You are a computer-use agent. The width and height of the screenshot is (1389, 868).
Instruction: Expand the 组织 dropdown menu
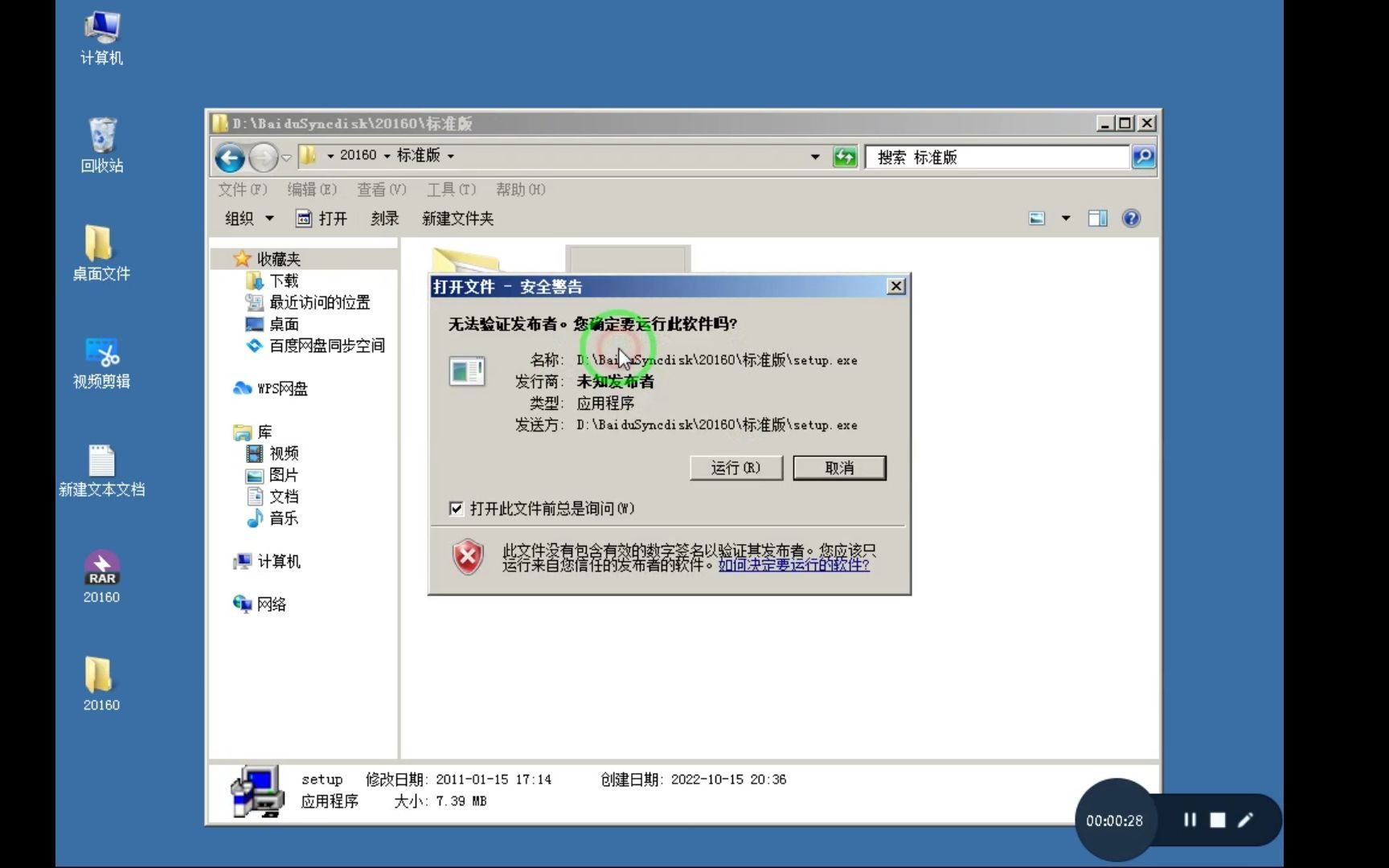tap(249, 219)
